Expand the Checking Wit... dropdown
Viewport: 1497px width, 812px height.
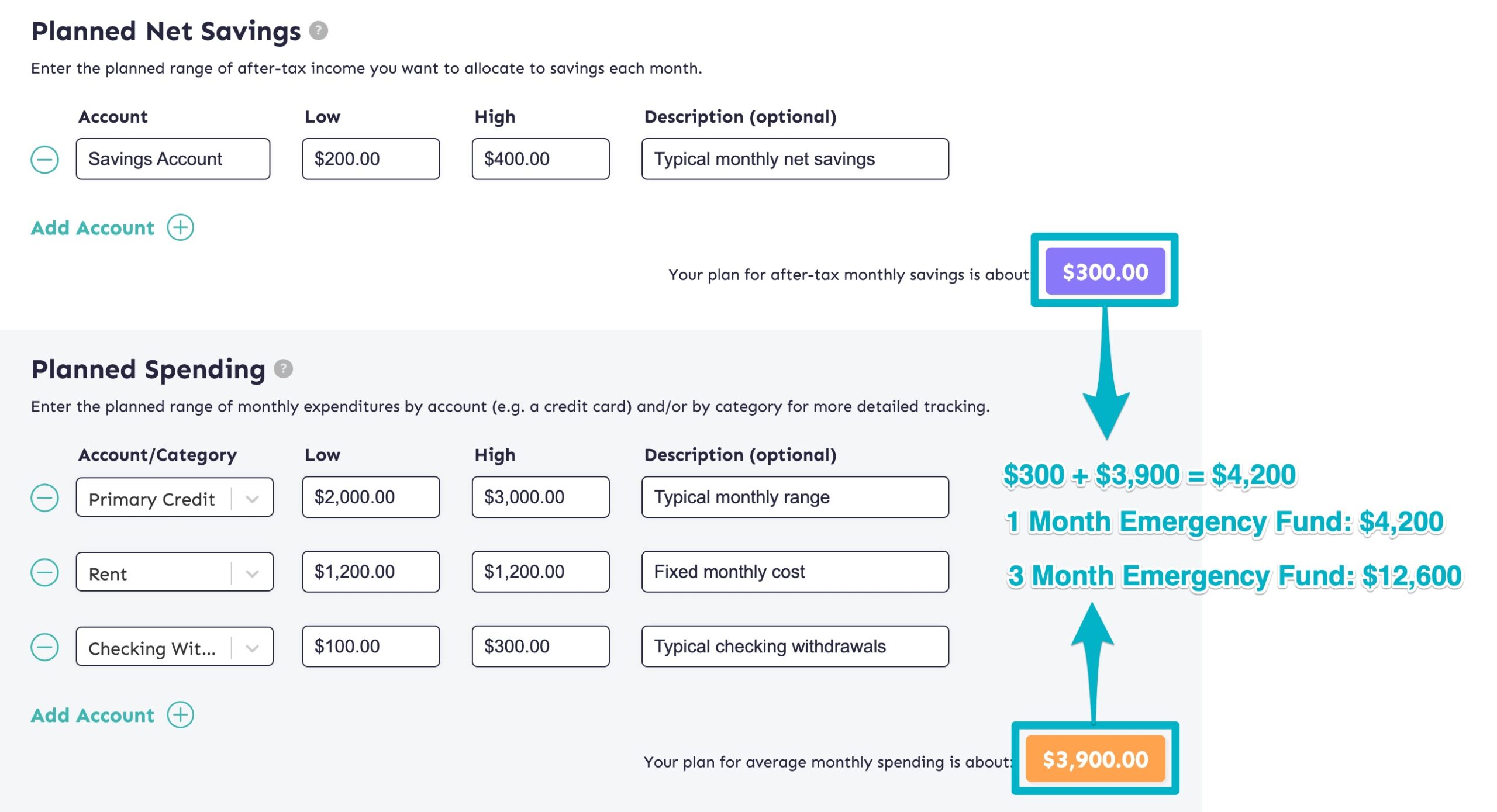click(x=253, y=648)
